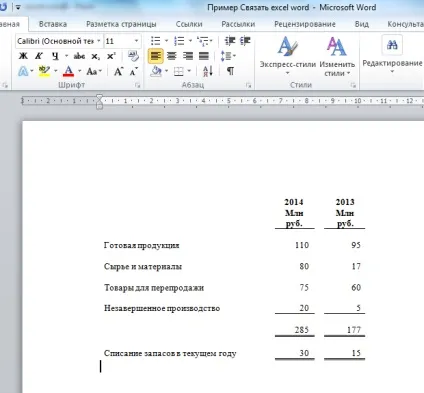
Task: Click the 2013 Млн руб. header
Action: point(345,213)
